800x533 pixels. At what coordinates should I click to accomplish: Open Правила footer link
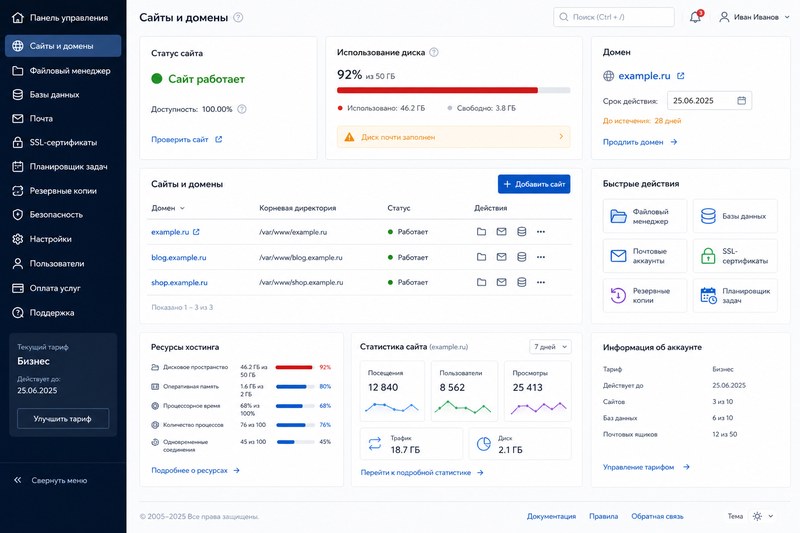604,516
